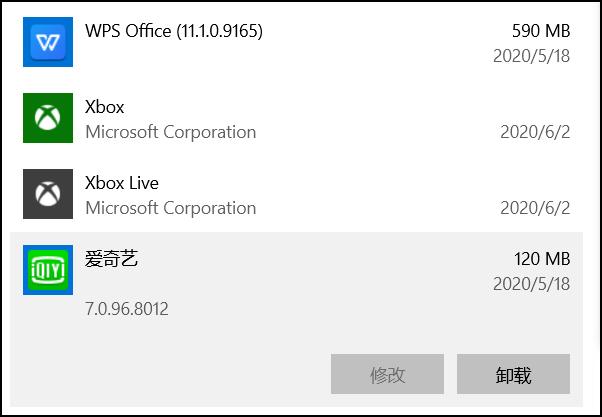Image resolution: width=602 pixels, height=417 pixels.
Task: Click the green iQIYI app icon
Action: [x=47, y=271]
